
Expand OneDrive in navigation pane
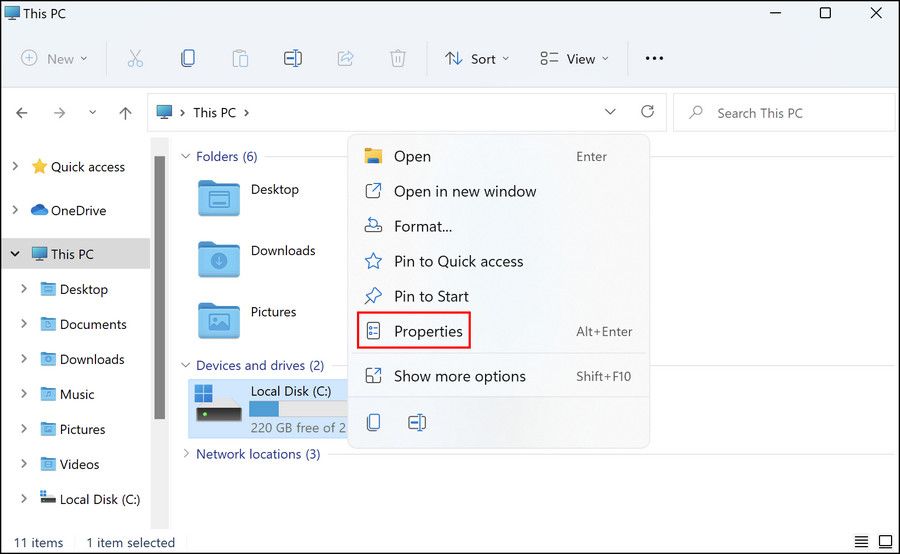[x=15, y=210]
